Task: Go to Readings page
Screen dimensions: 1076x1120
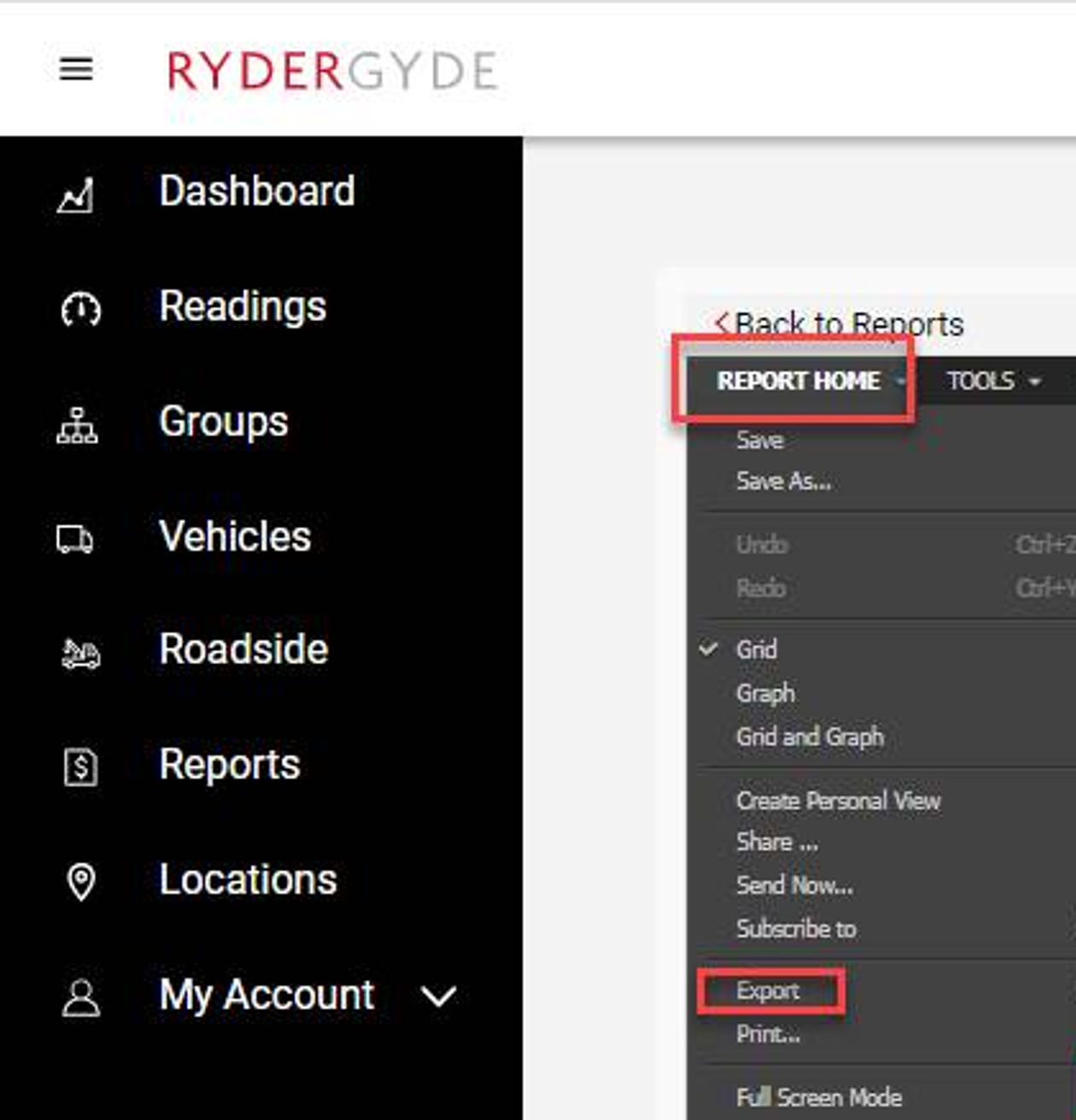Action: click(243, 306)
